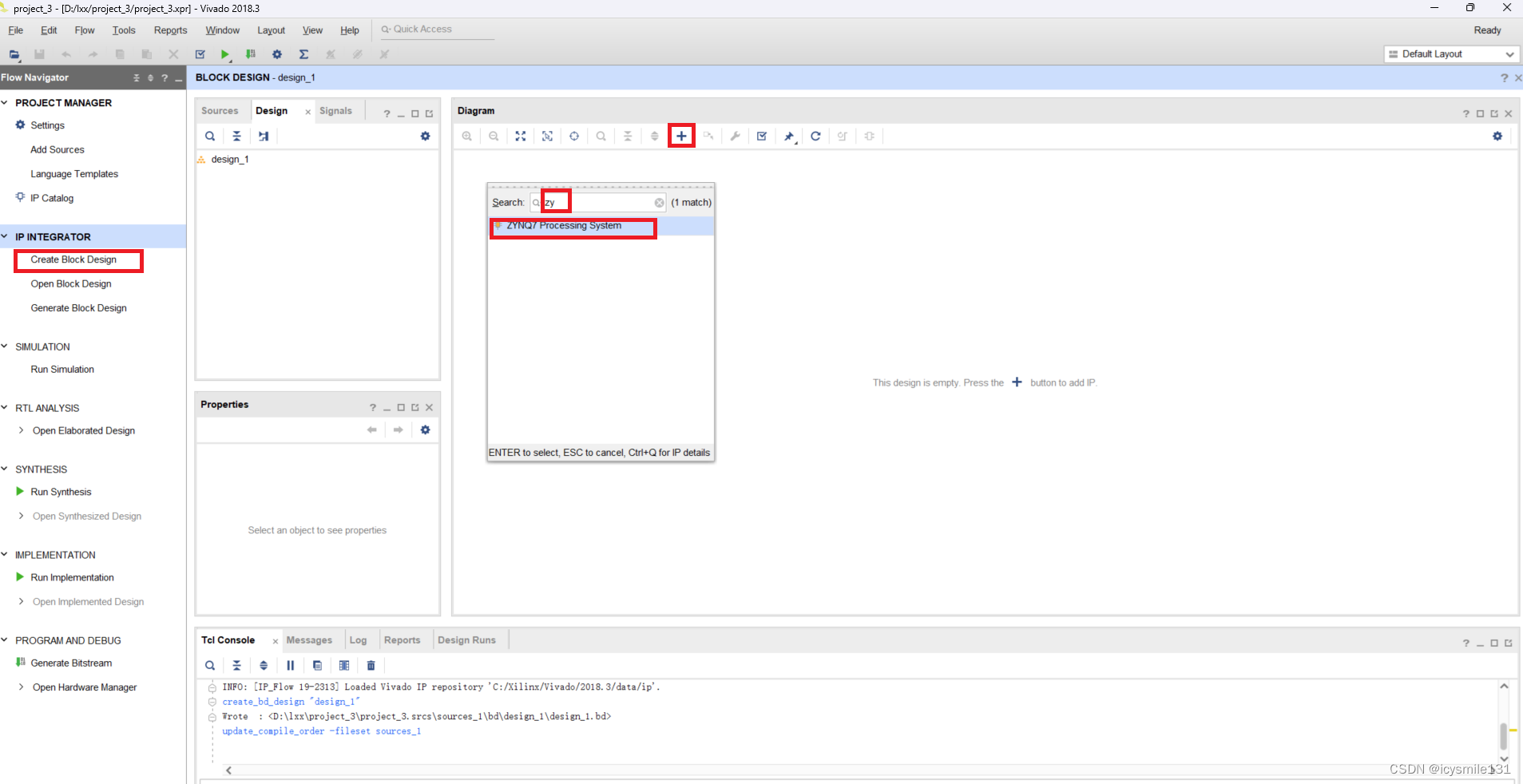Close the Tcl Console tab
Viewport: 1523px width, 784px height.
275,641
